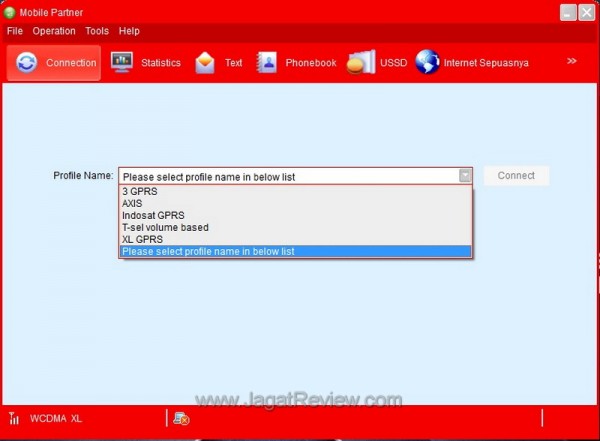
Task: Collapse the Profile Name dropdown arrow
Action: point(465,176)
